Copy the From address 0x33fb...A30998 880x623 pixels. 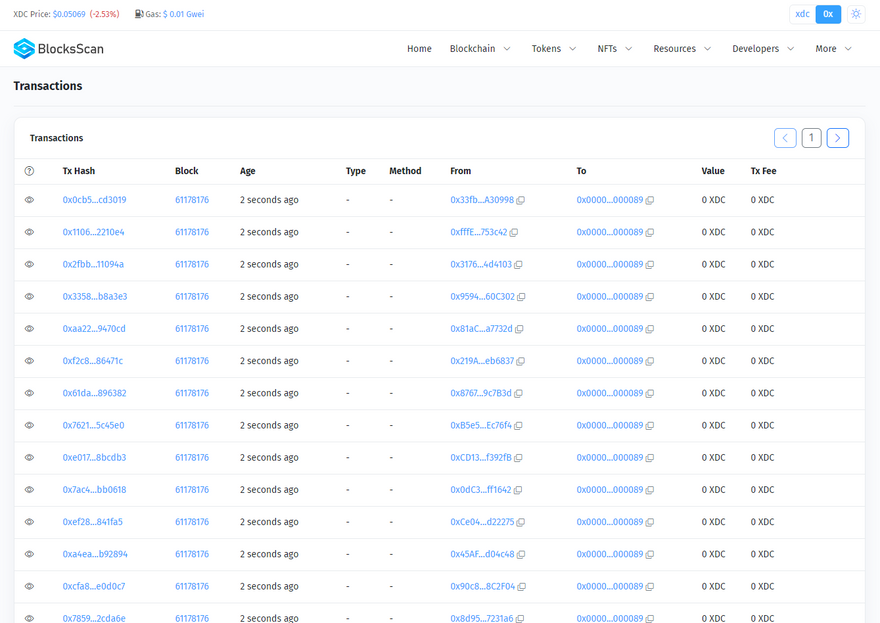coord(520,200)
